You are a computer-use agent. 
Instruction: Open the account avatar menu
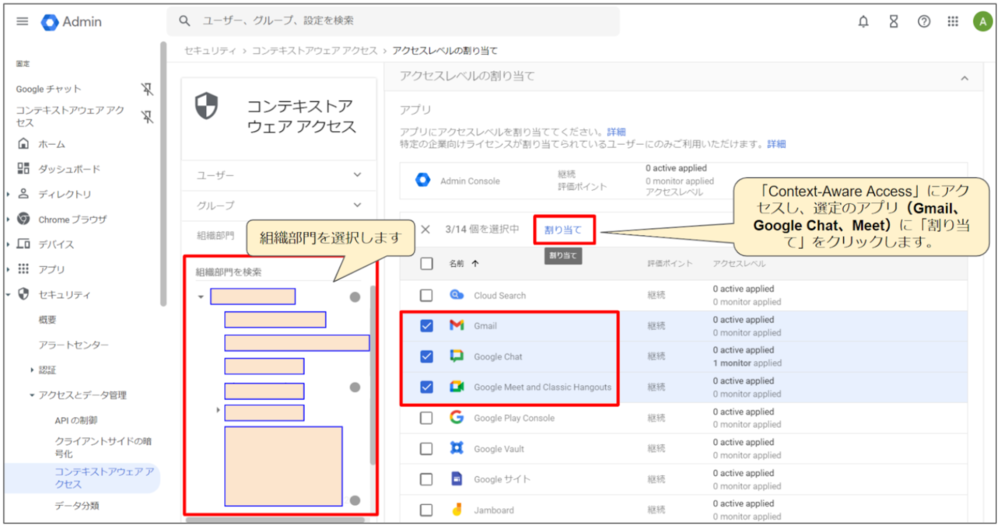coord(981,21)
